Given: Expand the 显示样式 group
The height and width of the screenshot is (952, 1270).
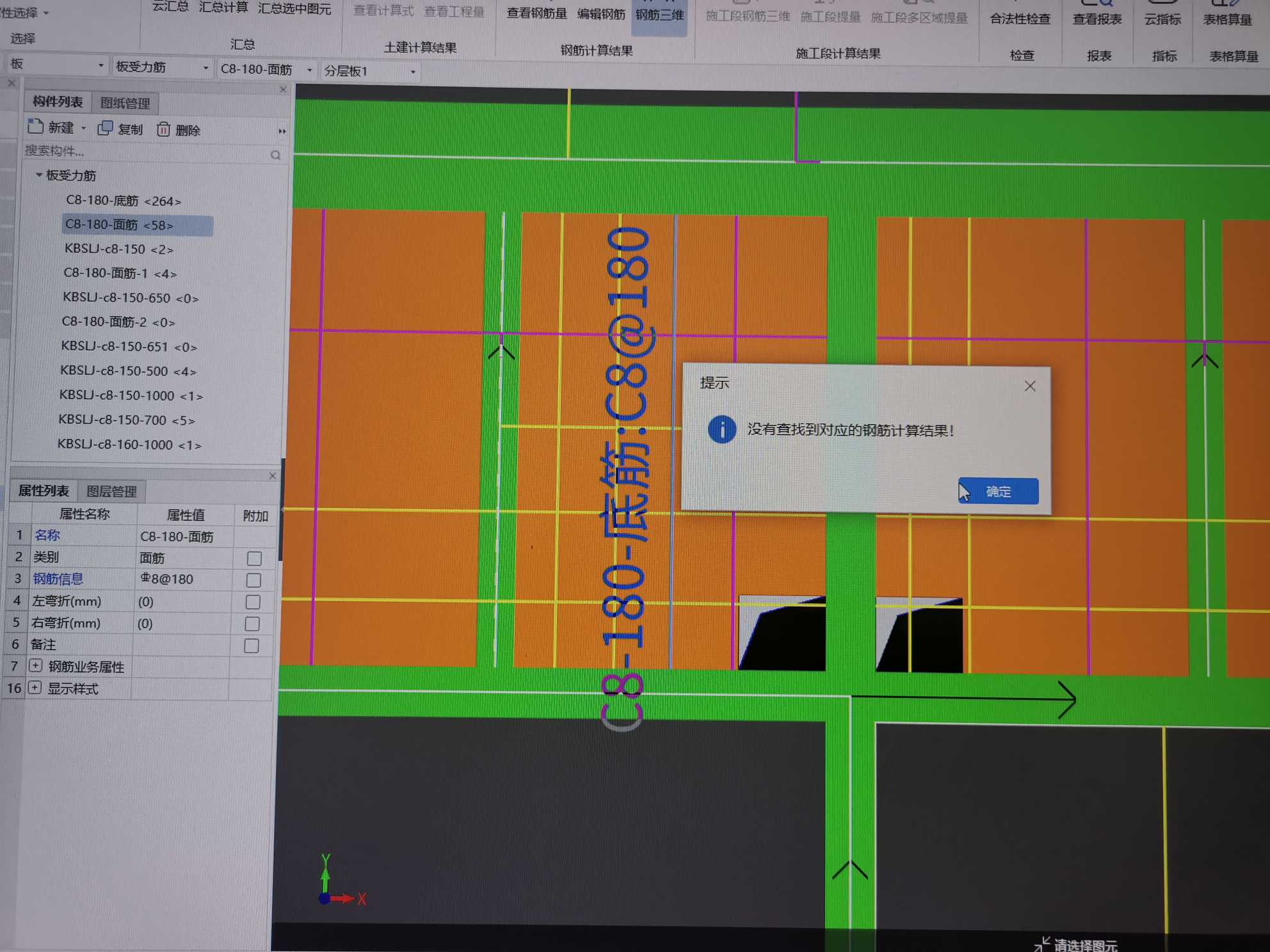Looking at the screenshot, I should click(35, 688).
